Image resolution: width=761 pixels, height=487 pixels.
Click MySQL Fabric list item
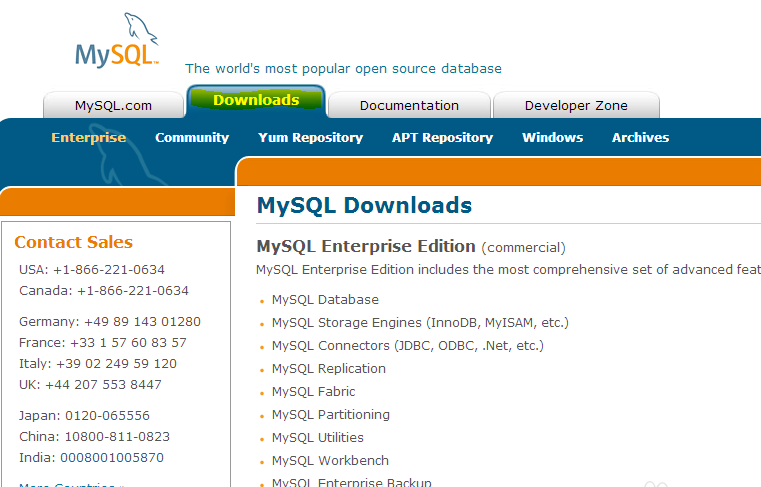(314, 391)
